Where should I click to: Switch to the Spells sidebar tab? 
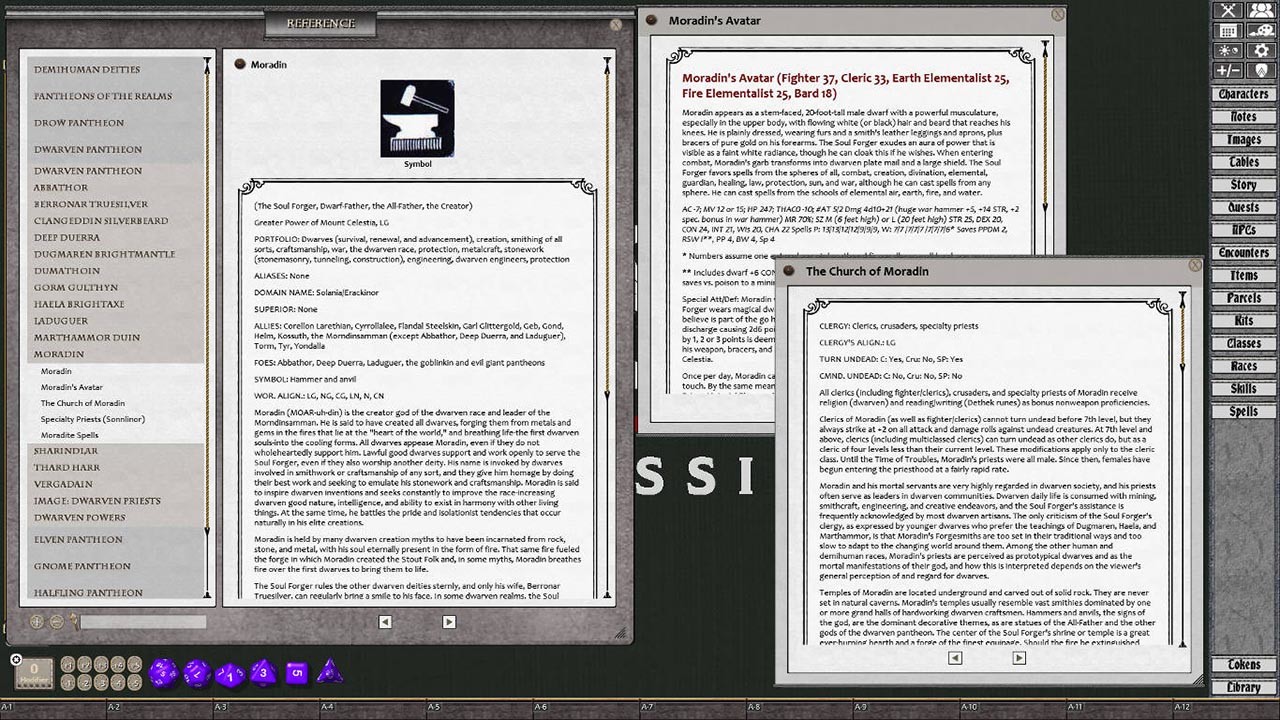pyautogui.click(x=1243, y=411)
